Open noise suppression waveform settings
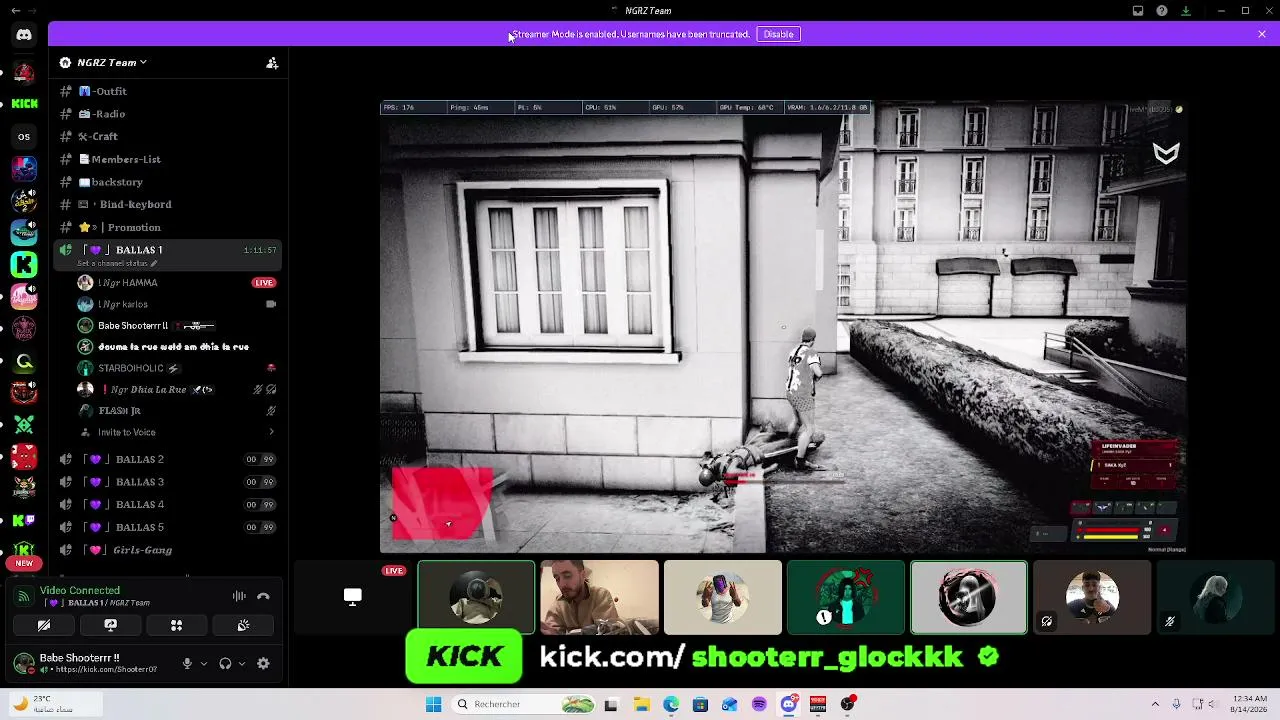Image resolution: width=1280 pixels, height=720 pixels. [239, 596]
